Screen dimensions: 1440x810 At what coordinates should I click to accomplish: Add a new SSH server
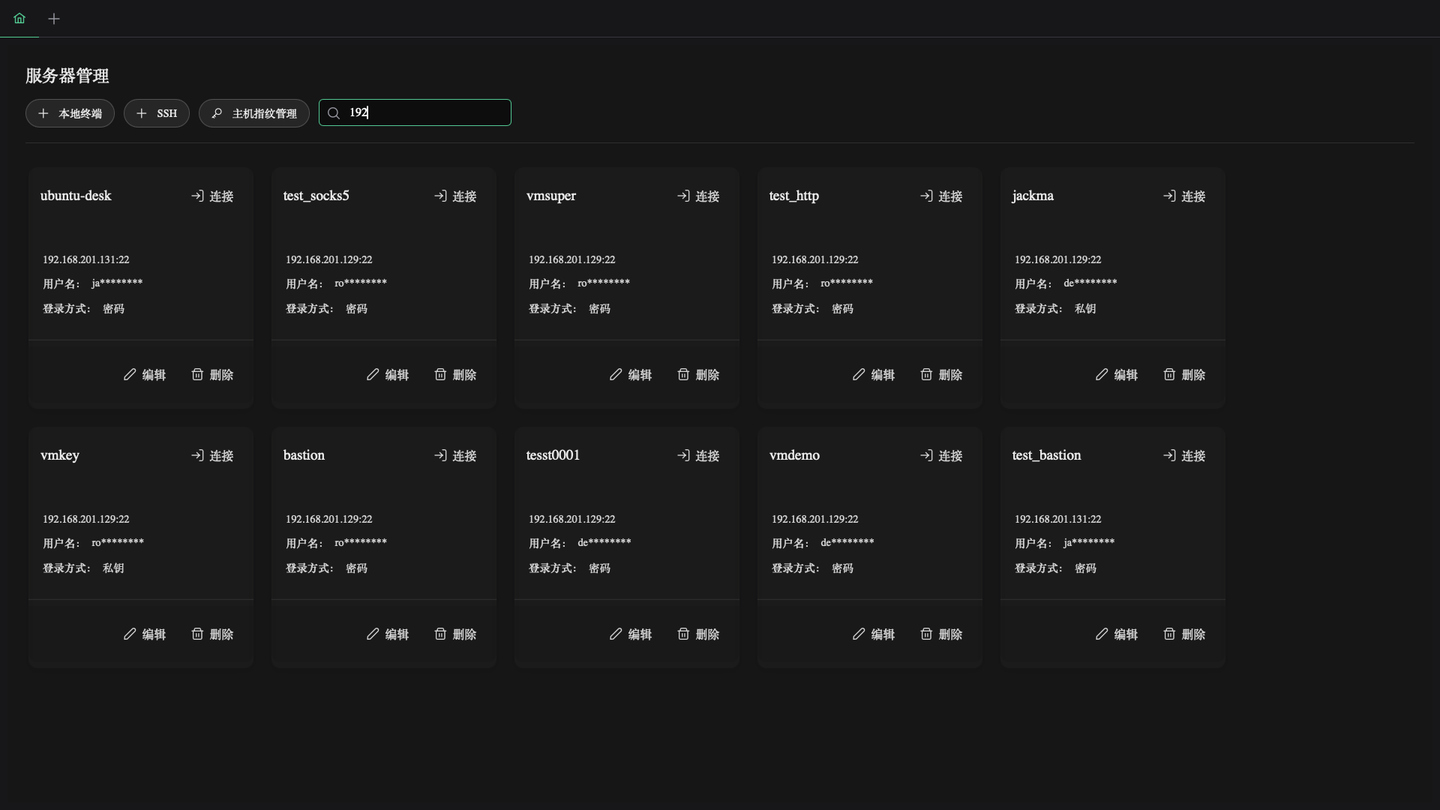[157, 113]
